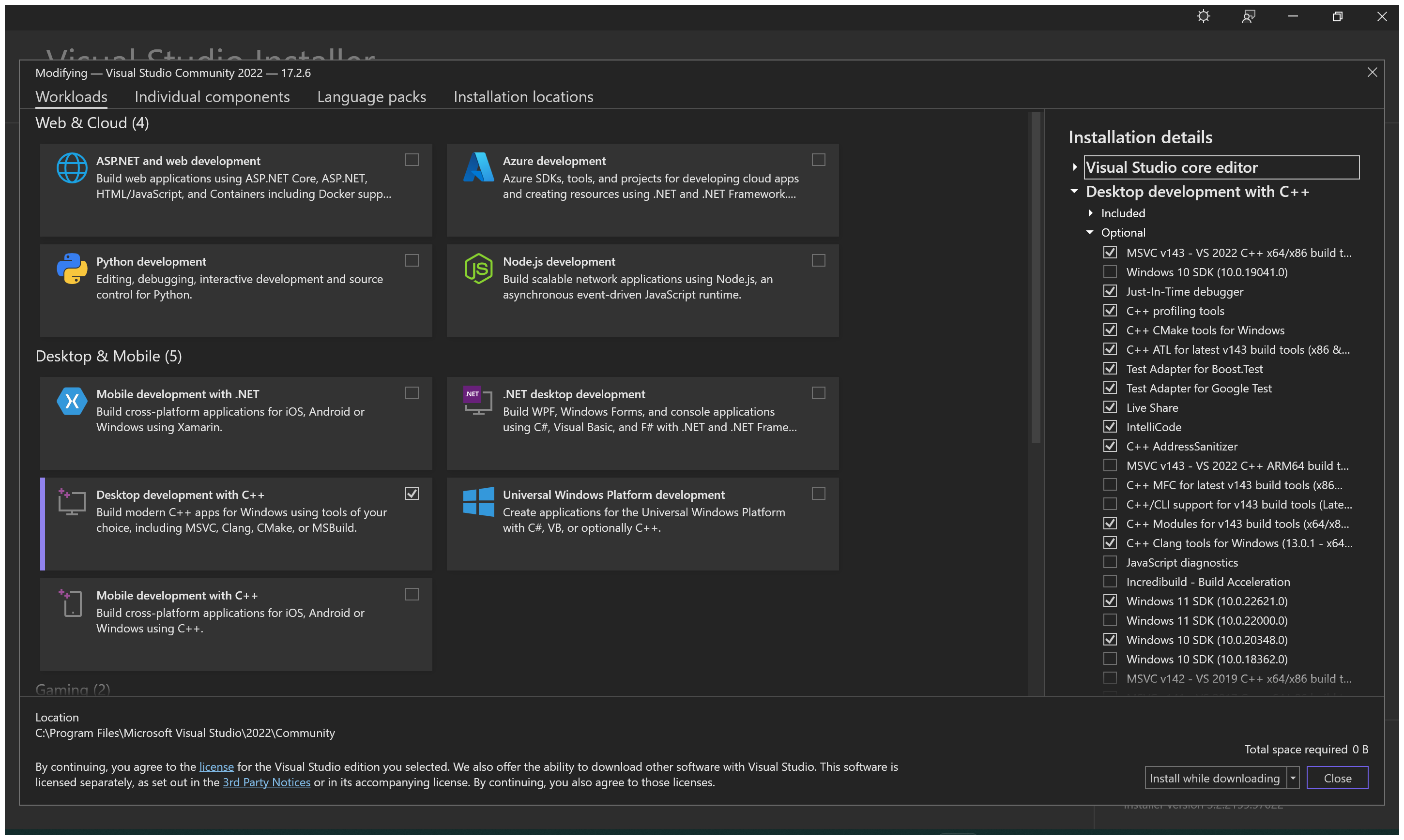
Task: Open the Install while downloading dropdown arrow
Action: coord(1293,778)
